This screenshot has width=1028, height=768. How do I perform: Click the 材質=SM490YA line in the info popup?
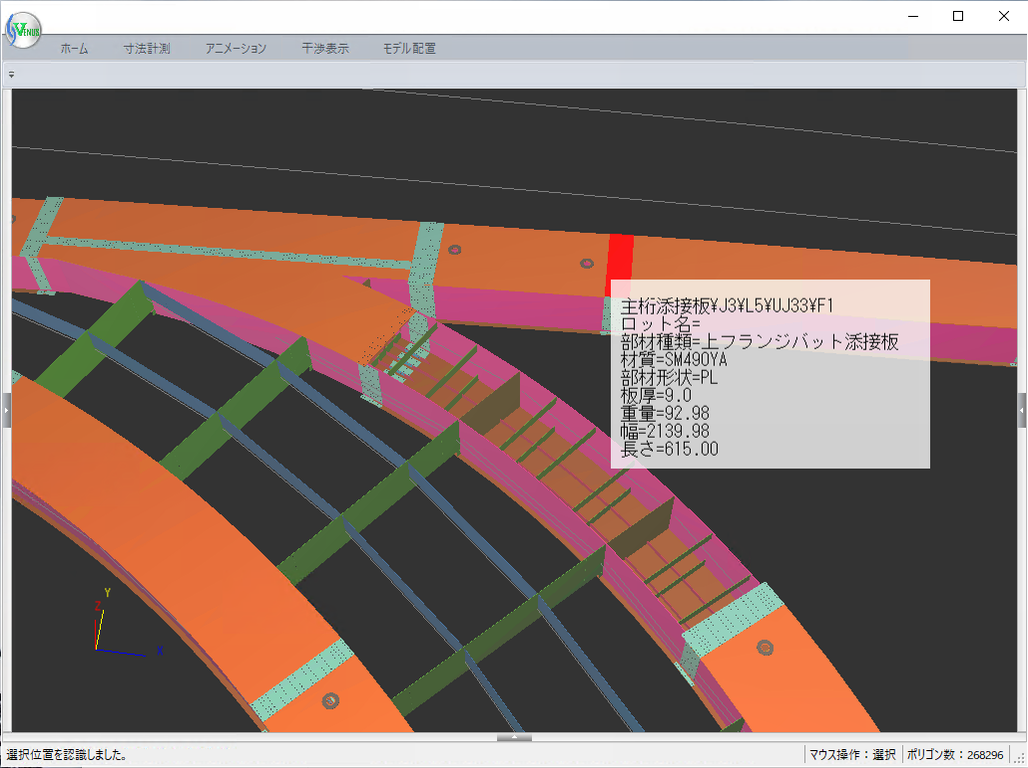click(674, 360)
